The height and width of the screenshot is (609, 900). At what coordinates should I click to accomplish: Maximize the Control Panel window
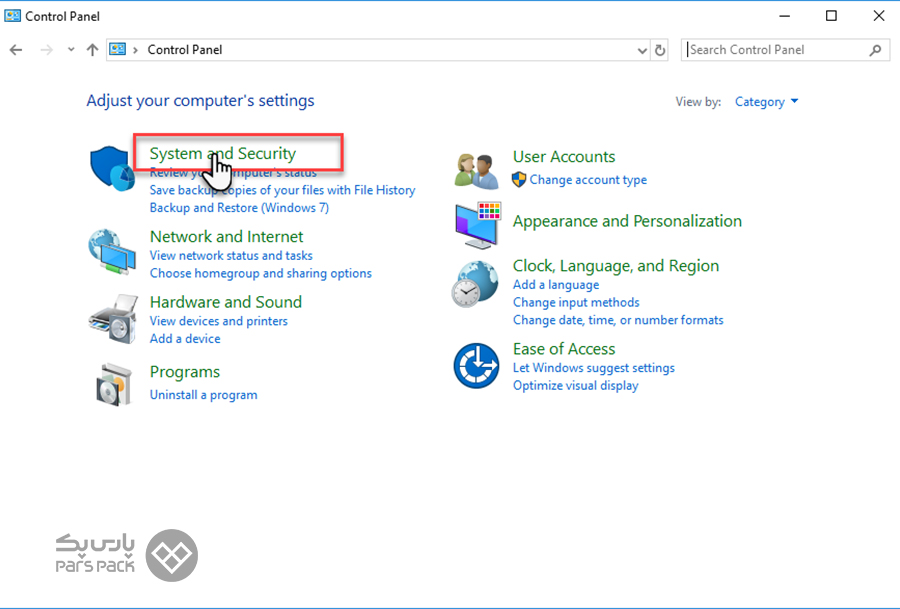tap(831, 16)
